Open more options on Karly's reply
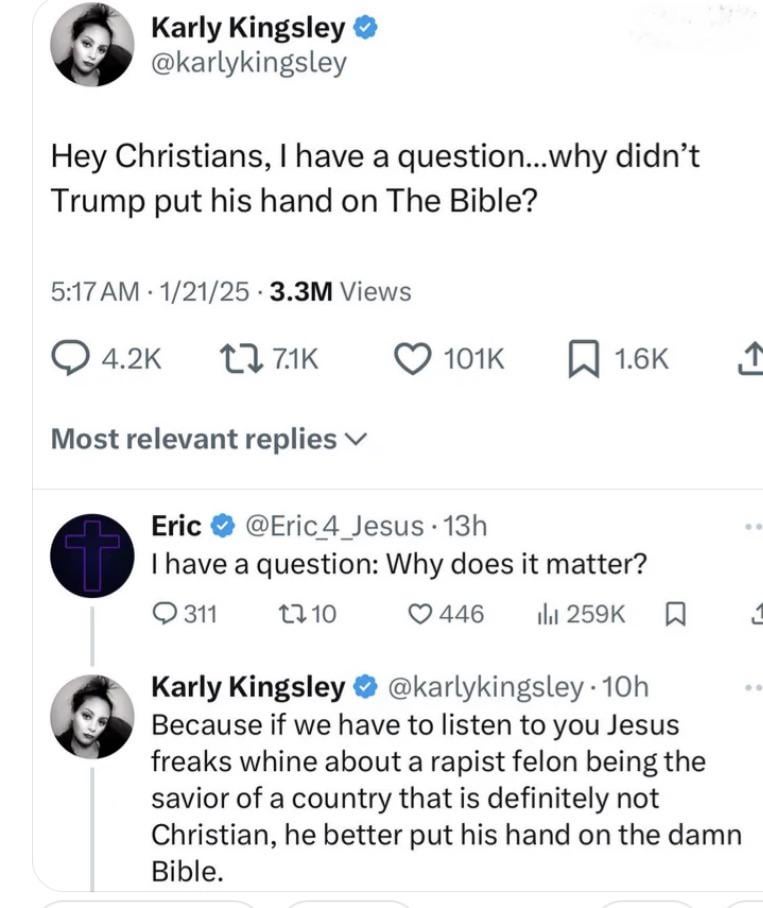Viewport: 763px width, 908px height. 752,688
